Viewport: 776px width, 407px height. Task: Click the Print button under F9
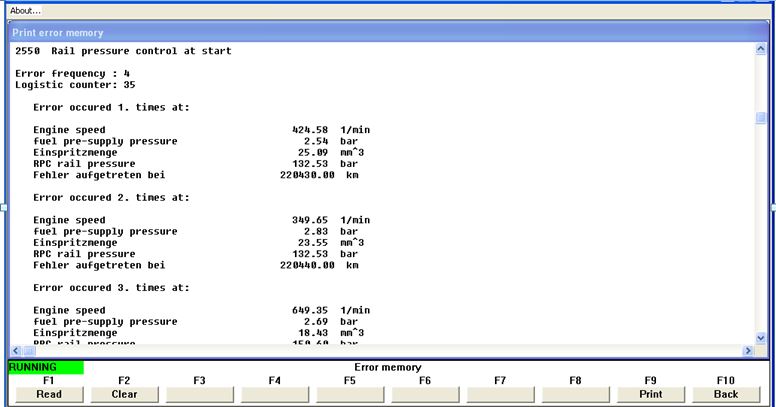click(x=650, y=394)
